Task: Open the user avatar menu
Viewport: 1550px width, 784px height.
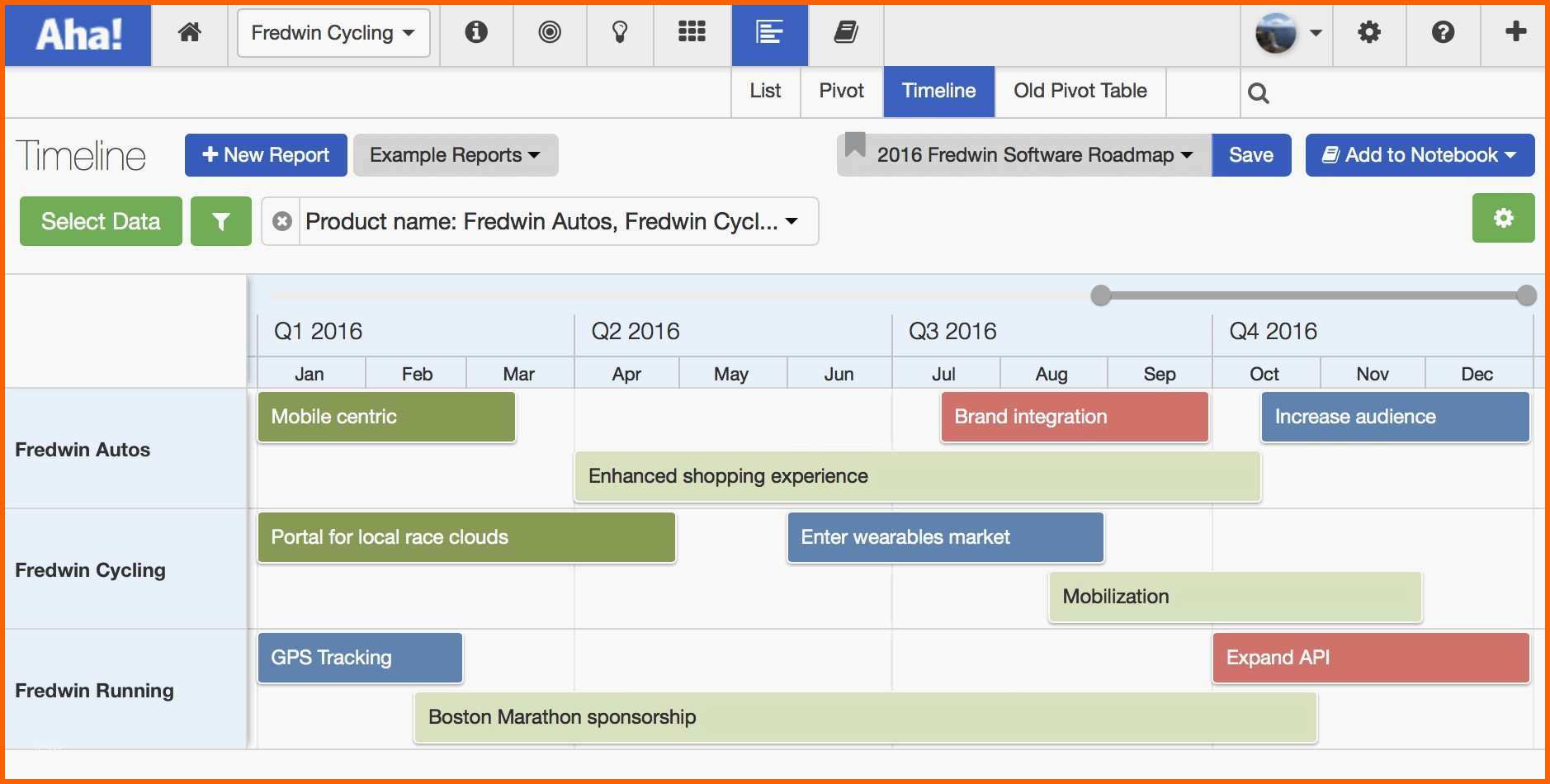Action: (1288, 33)
